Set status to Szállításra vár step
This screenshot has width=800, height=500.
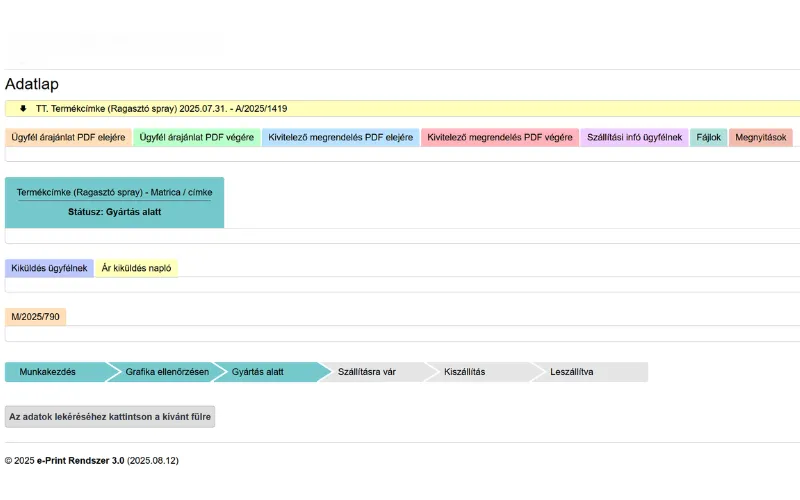pyautogui.click(x=377, y=372)
